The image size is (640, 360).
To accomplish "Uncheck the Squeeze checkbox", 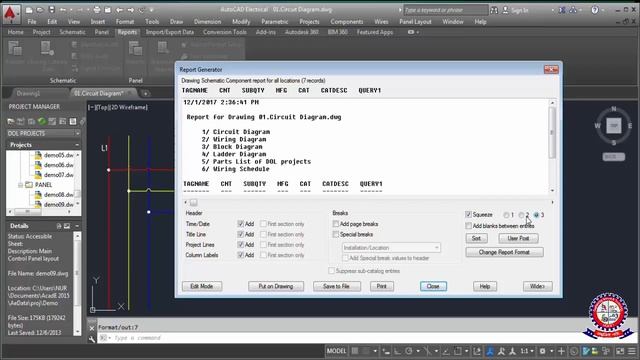I will (x=468, y=214).
